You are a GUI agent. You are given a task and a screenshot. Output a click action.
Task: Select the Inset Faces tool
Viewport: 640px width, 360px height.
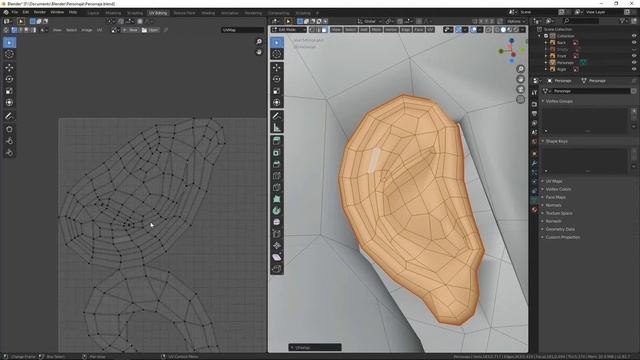(277, 153)
